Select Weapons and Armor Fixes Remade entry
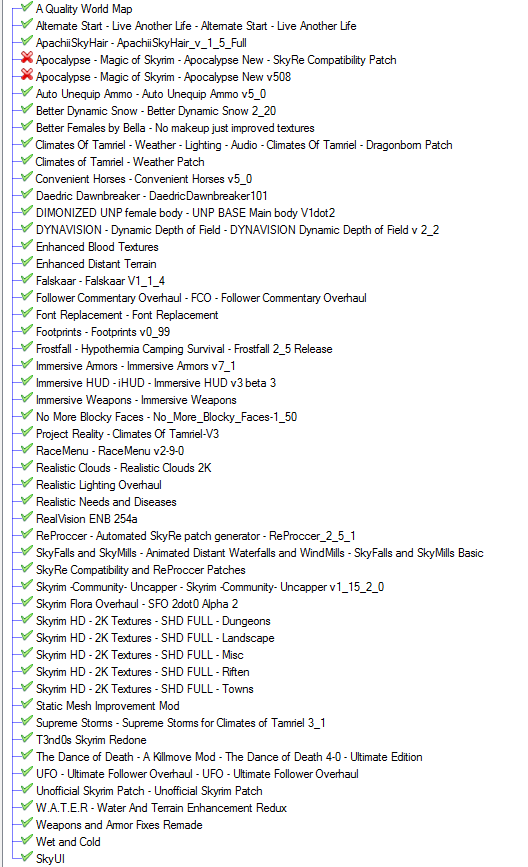This screenshot has height=867, width=528. (x=119, y=825)
